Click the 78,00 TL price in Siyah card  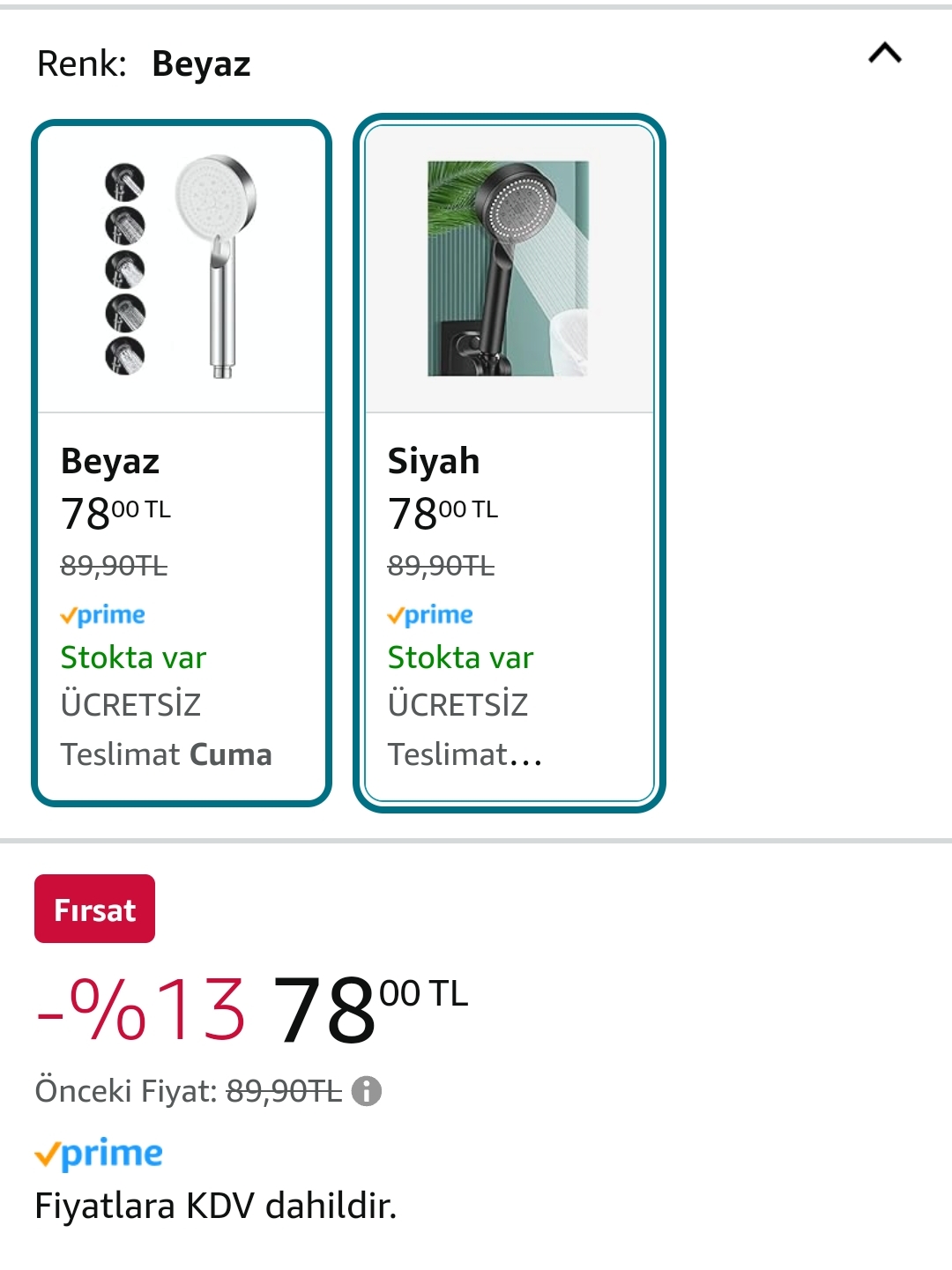point(443,513)
